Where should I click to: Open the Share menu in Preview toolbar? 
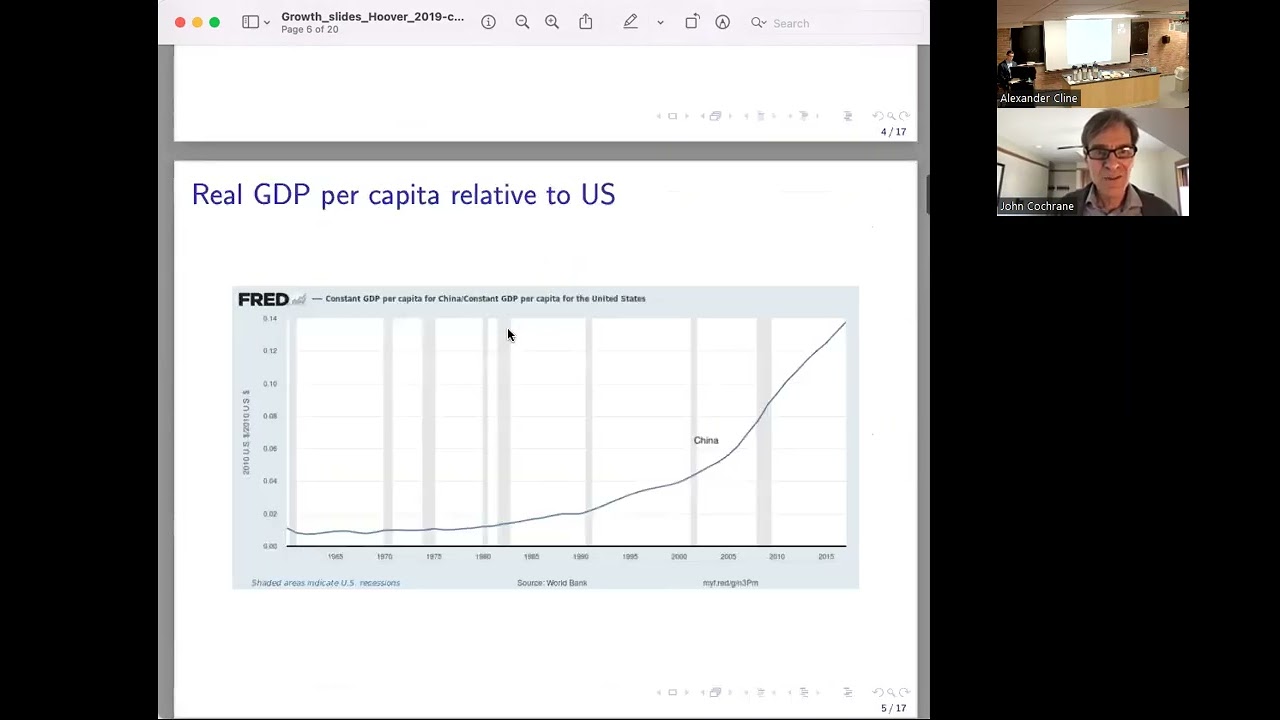point(586,22)
